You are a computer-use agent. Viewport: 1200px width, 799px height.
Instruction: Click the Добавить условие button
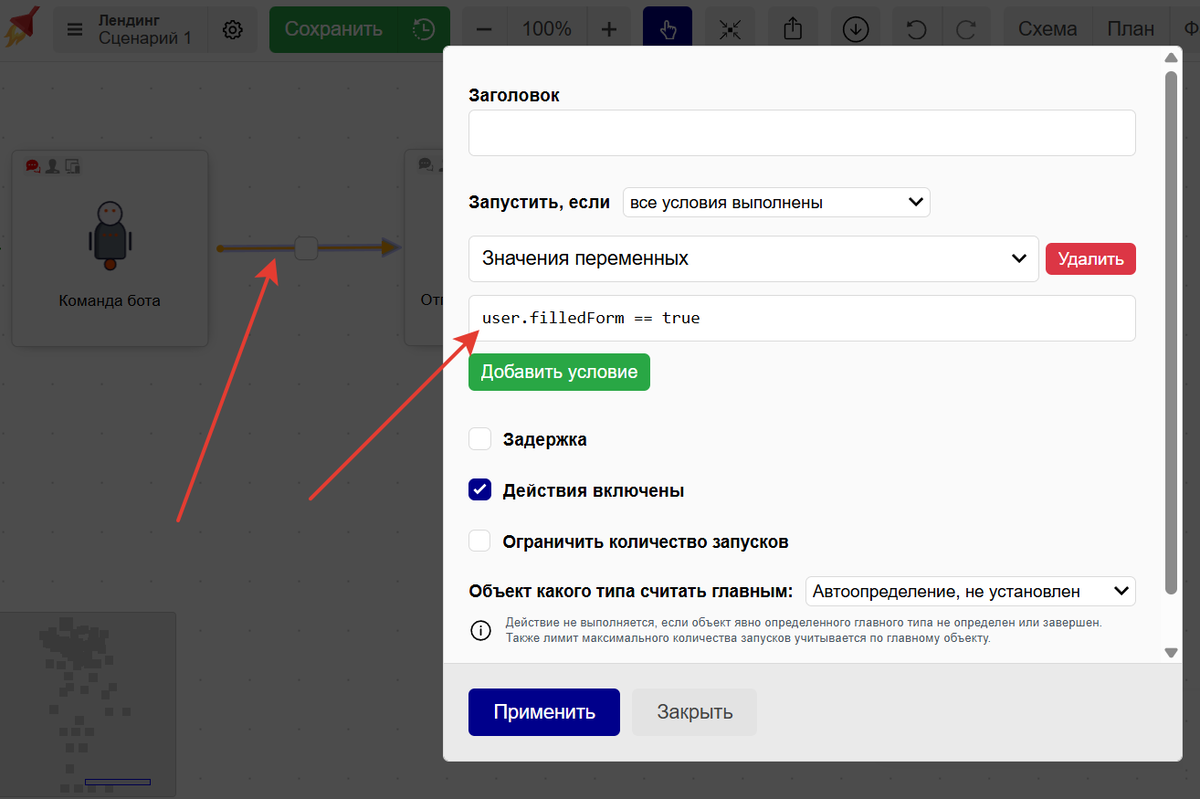click(558, 371)
